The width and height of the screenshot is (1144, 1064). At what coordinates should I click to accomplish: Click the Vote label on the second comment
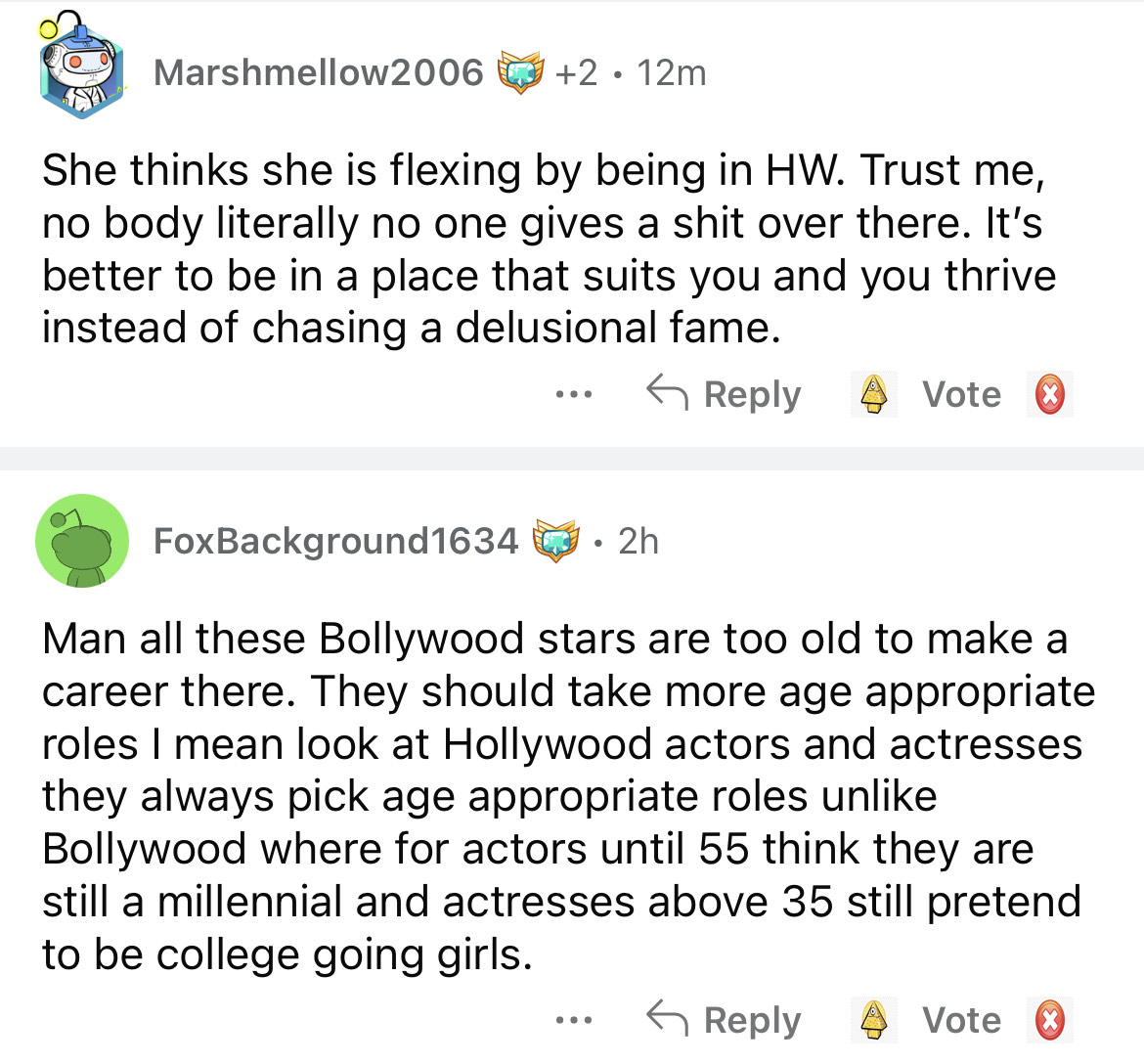961,1020
